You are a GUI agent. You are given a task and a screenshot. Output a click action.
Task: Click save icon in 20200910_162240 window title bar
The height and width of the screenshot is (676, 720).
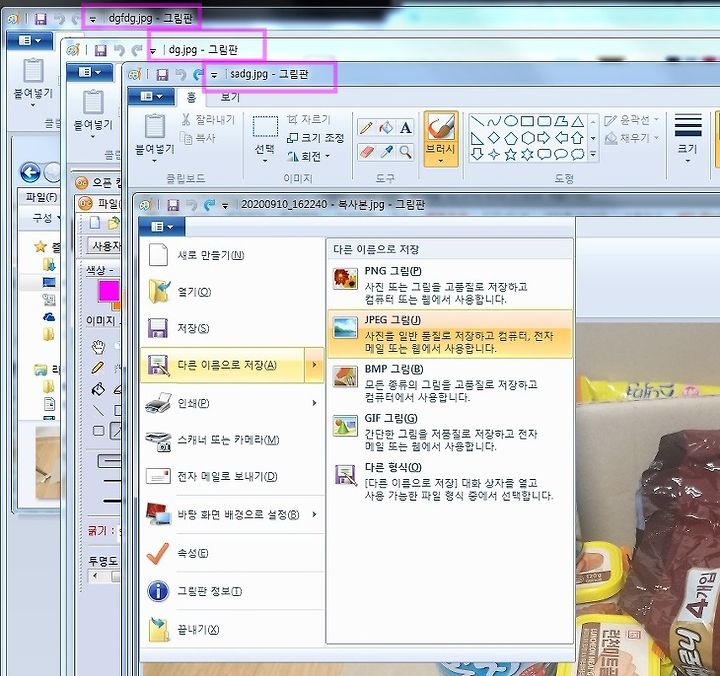[x=173, y=205]
